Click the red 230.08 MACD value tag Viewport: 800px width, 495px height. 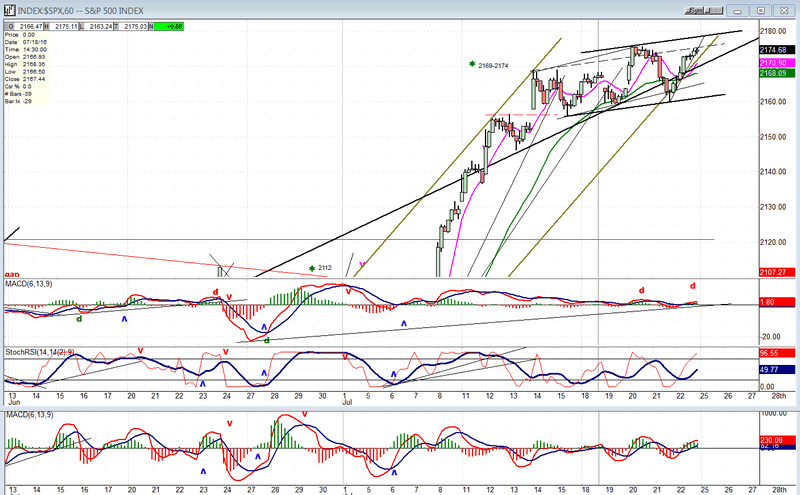tap(775, 439)
